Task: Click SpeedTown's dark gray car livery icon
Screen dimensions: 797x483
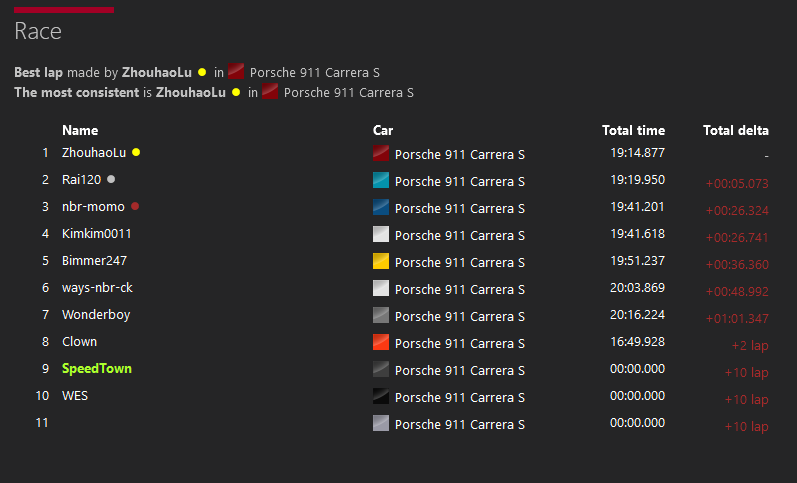Action: click(380, 369)
